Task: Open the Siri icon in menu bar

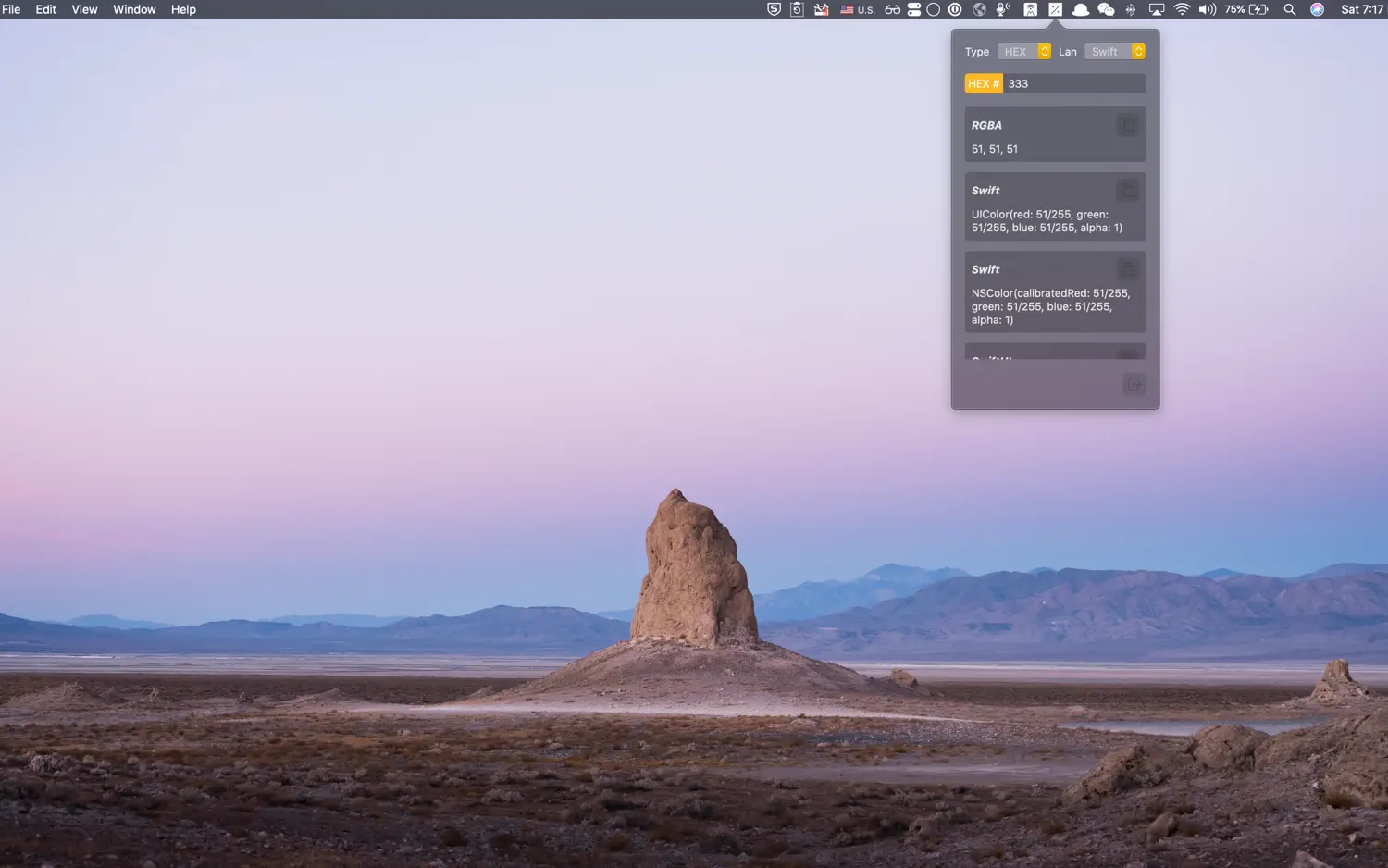Action: coord(1317,9)
